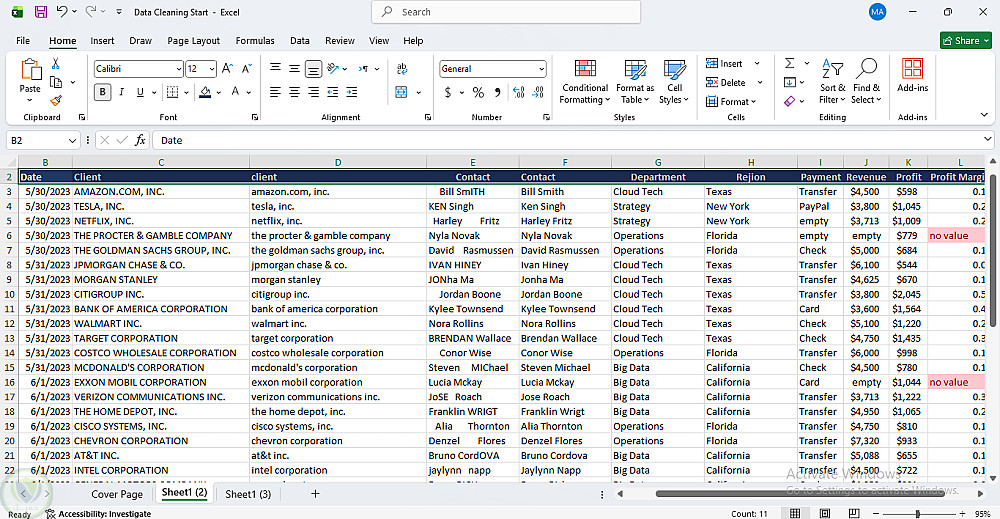Apply percent style format
Image resolution: width=1000 pixels, height=519 pixels.
[478, 92]
